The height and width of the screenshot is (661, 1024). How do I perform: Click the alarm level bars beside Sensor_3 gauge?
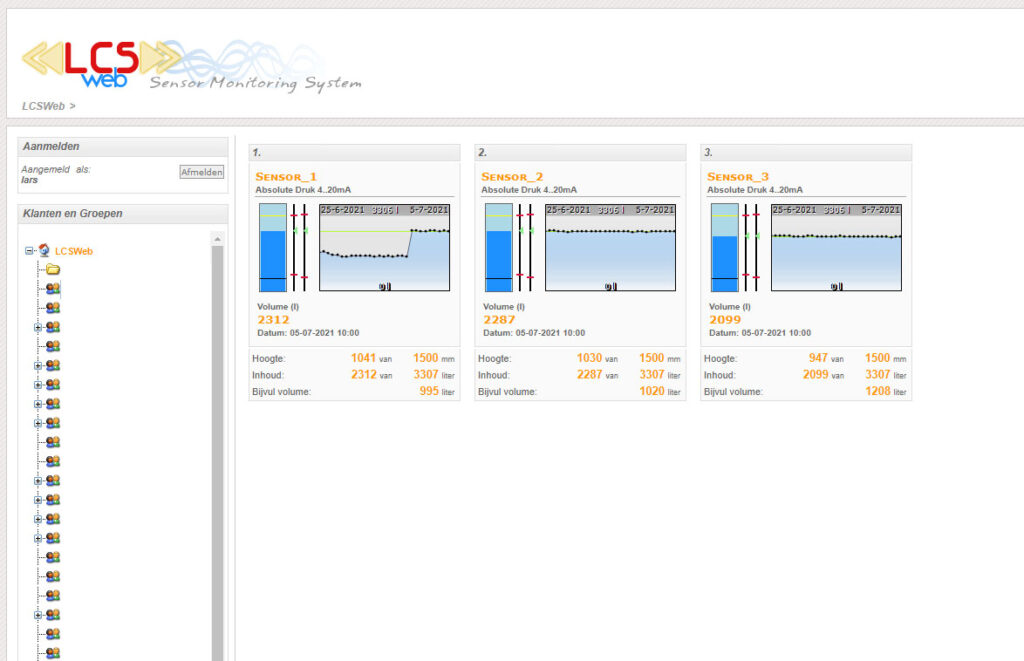pyautogui.click(x=751, y=248)
